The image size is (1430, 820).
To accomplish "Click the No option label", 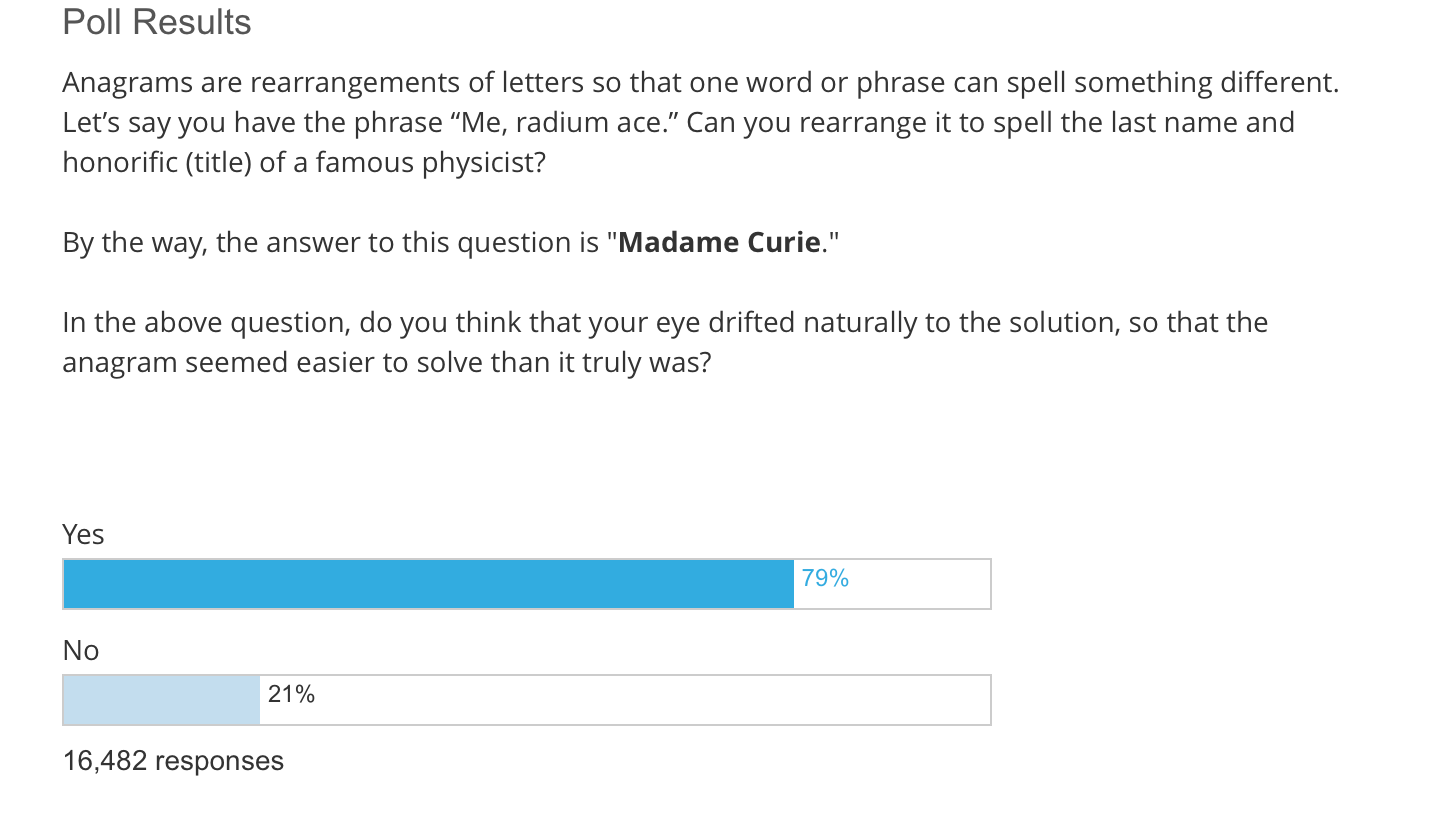I will 81,651.
